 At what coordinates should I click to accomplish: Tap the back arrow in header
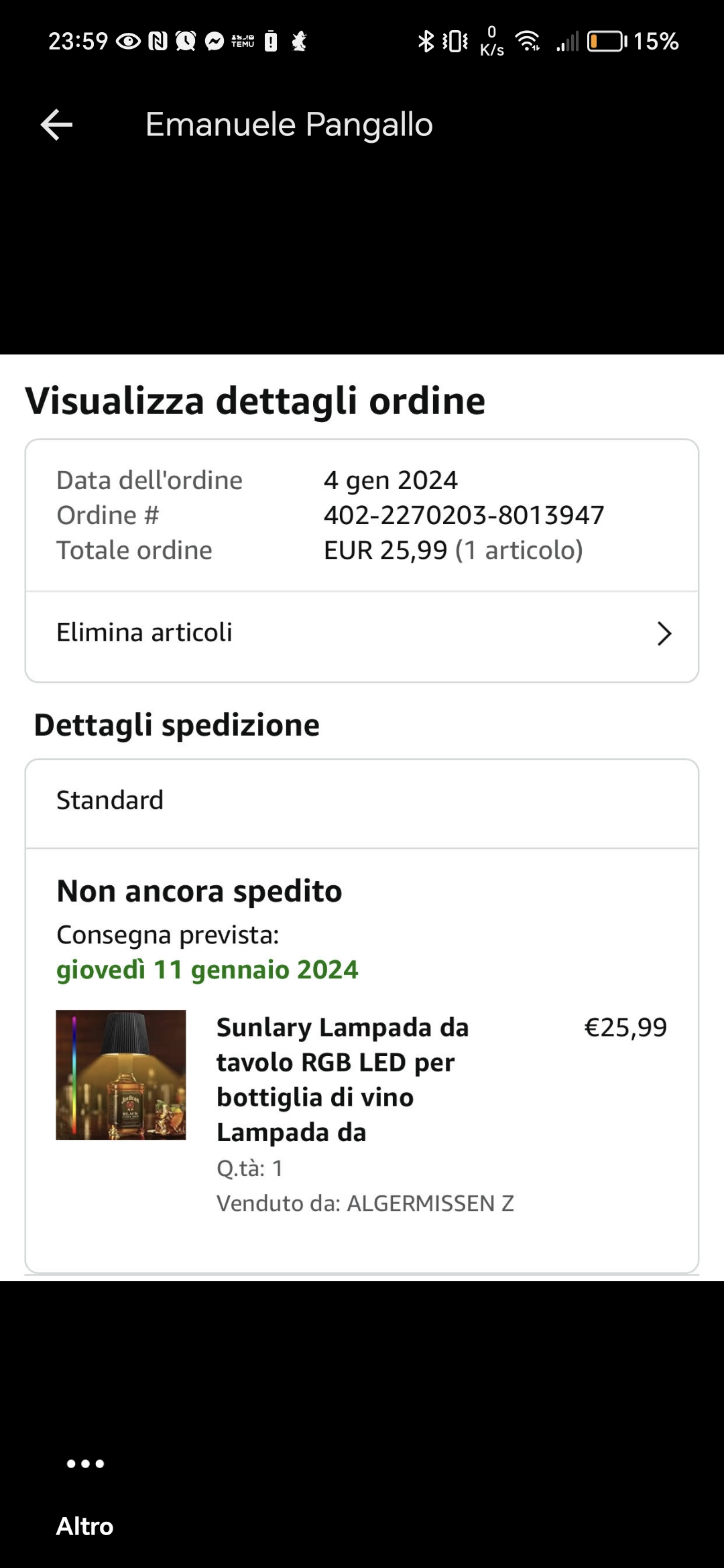point(56,125)
